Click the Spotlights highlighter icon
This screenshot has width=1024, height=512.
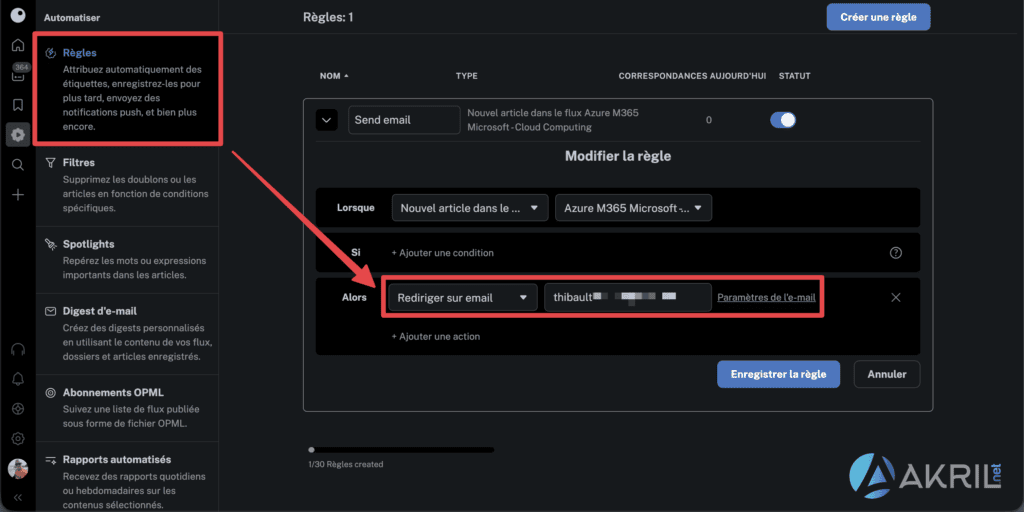point(50,244)
